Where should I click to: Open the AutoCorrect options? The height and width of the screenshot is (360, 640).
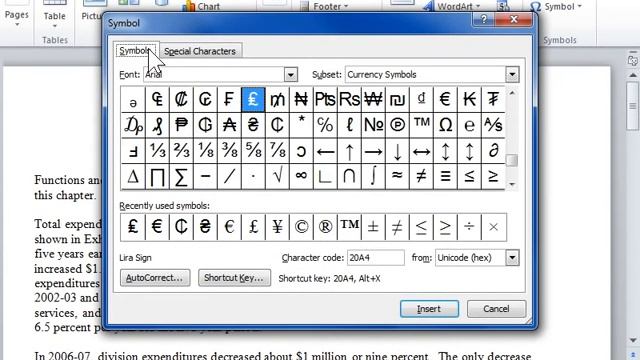click(155, 278)
